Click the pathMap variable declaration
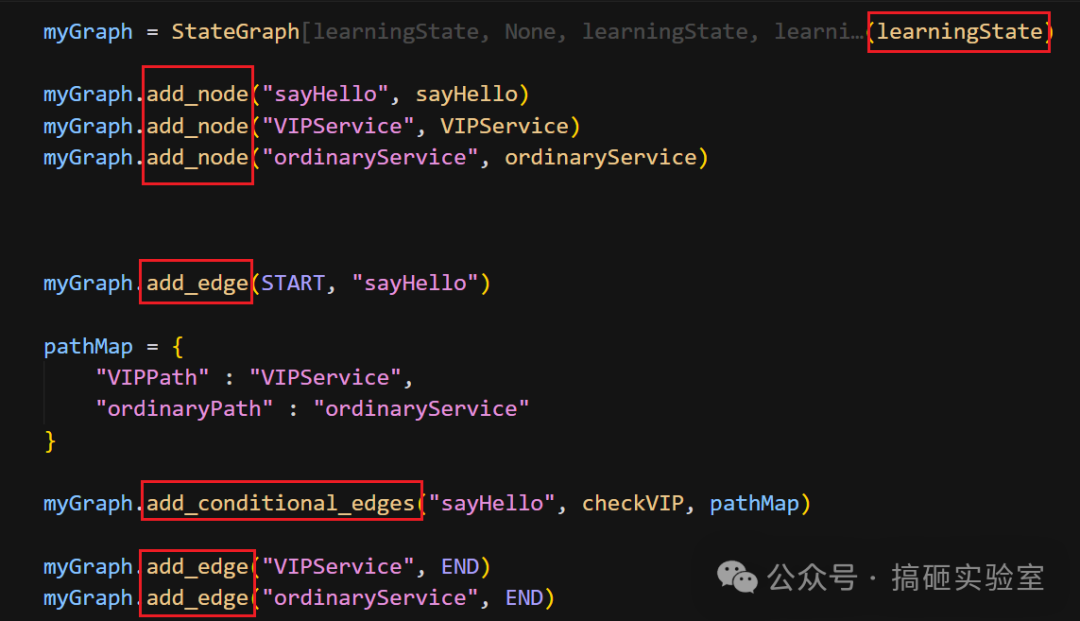This screenshot has width=1080, height=621. 87,346
